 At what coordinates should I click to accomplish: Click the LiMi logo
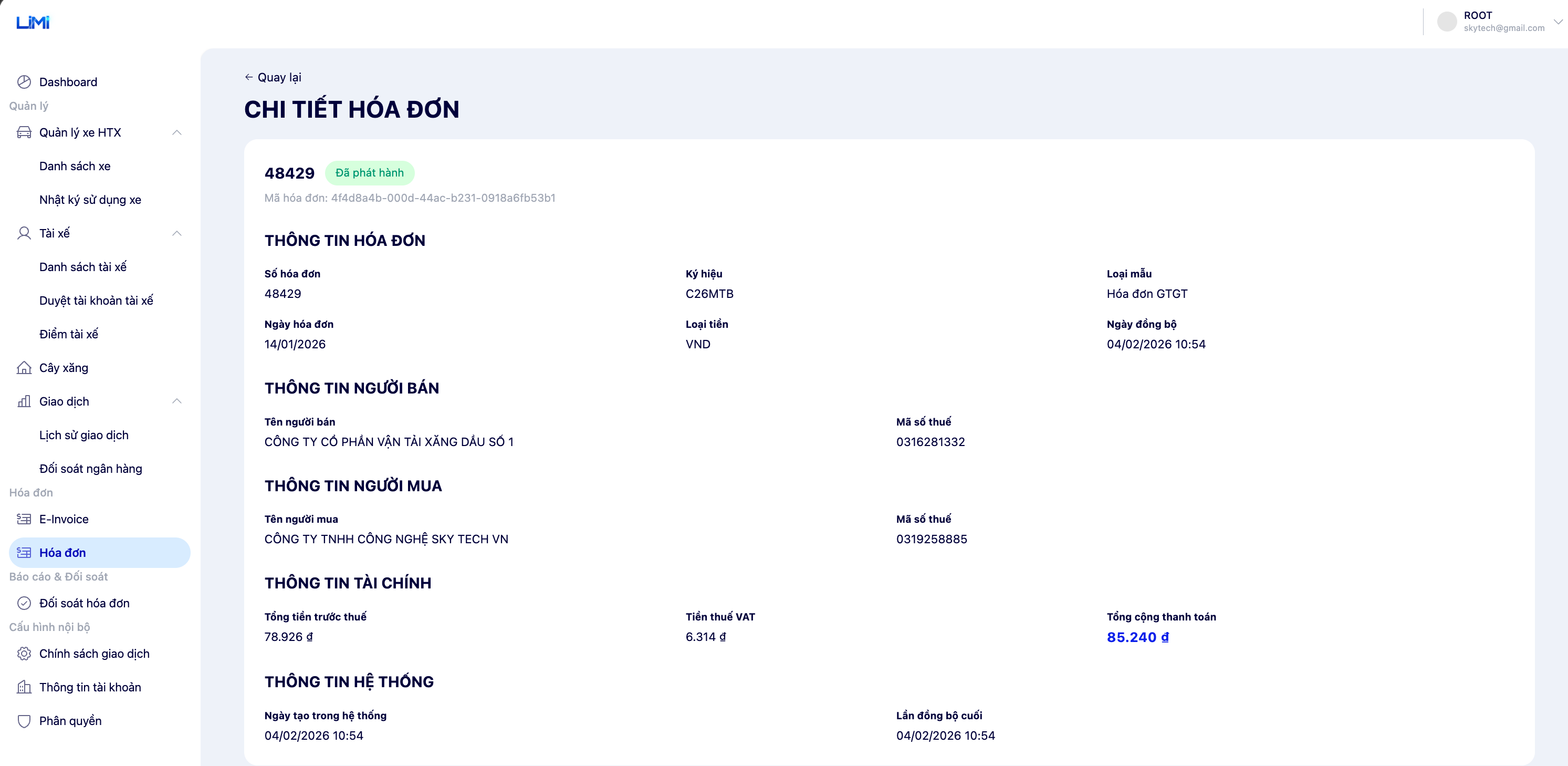coord(33,23)
